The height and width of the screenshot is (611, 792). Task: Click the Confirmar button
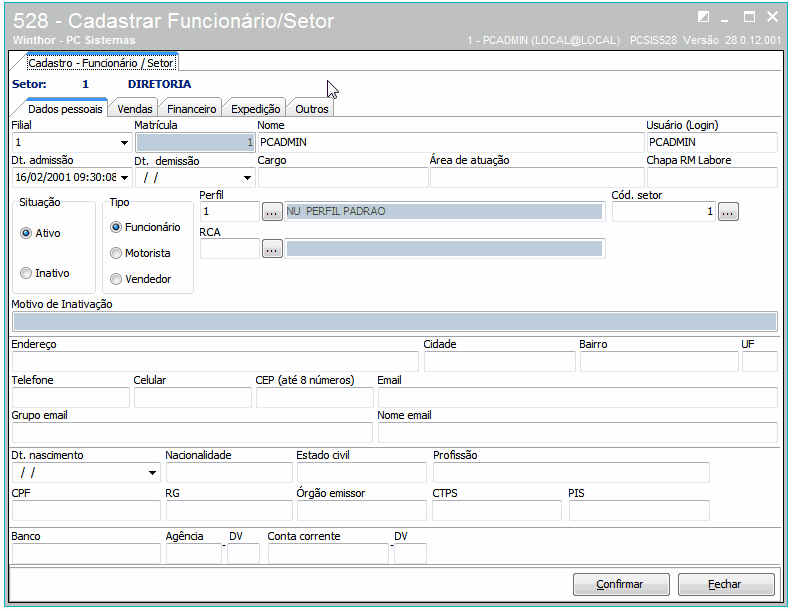coord(621,584)
